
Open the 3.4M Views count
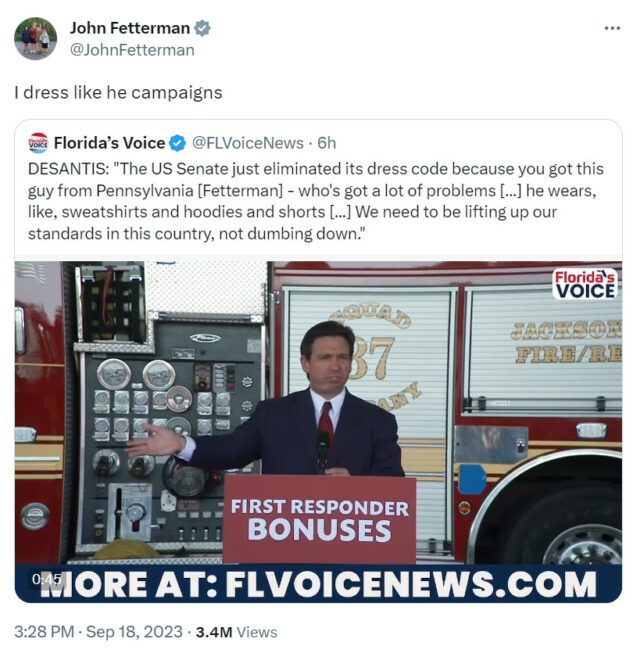[236, 632]
